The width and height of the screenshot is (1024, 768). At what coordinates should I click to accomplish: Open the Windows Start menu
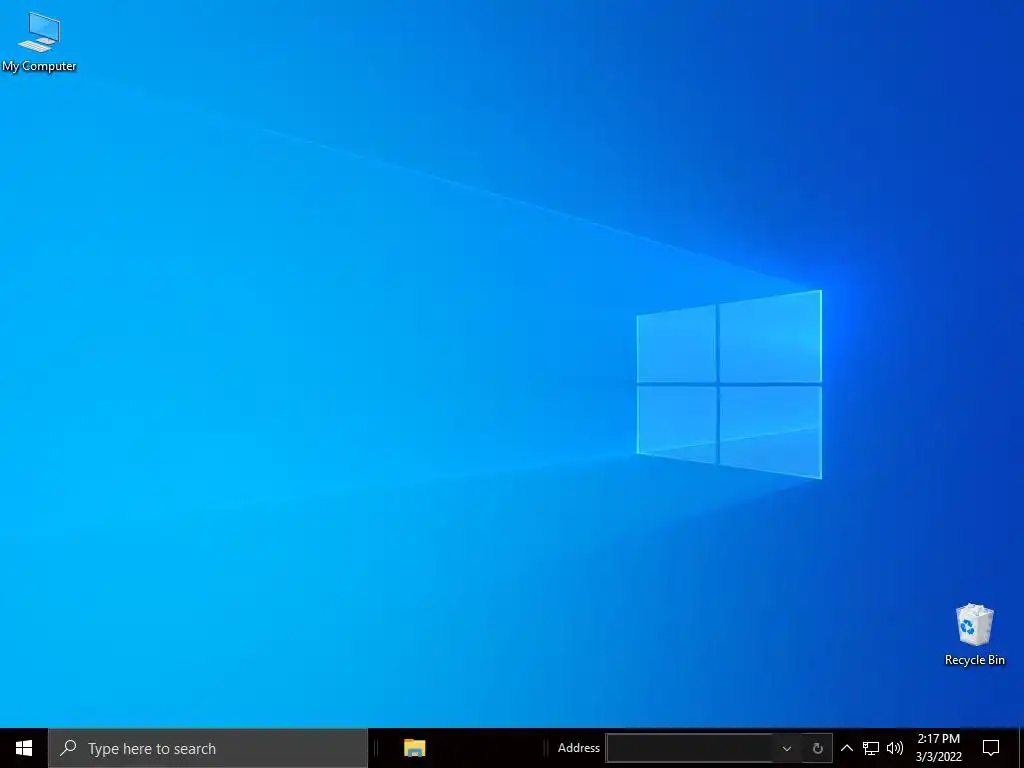click(24, 748)
